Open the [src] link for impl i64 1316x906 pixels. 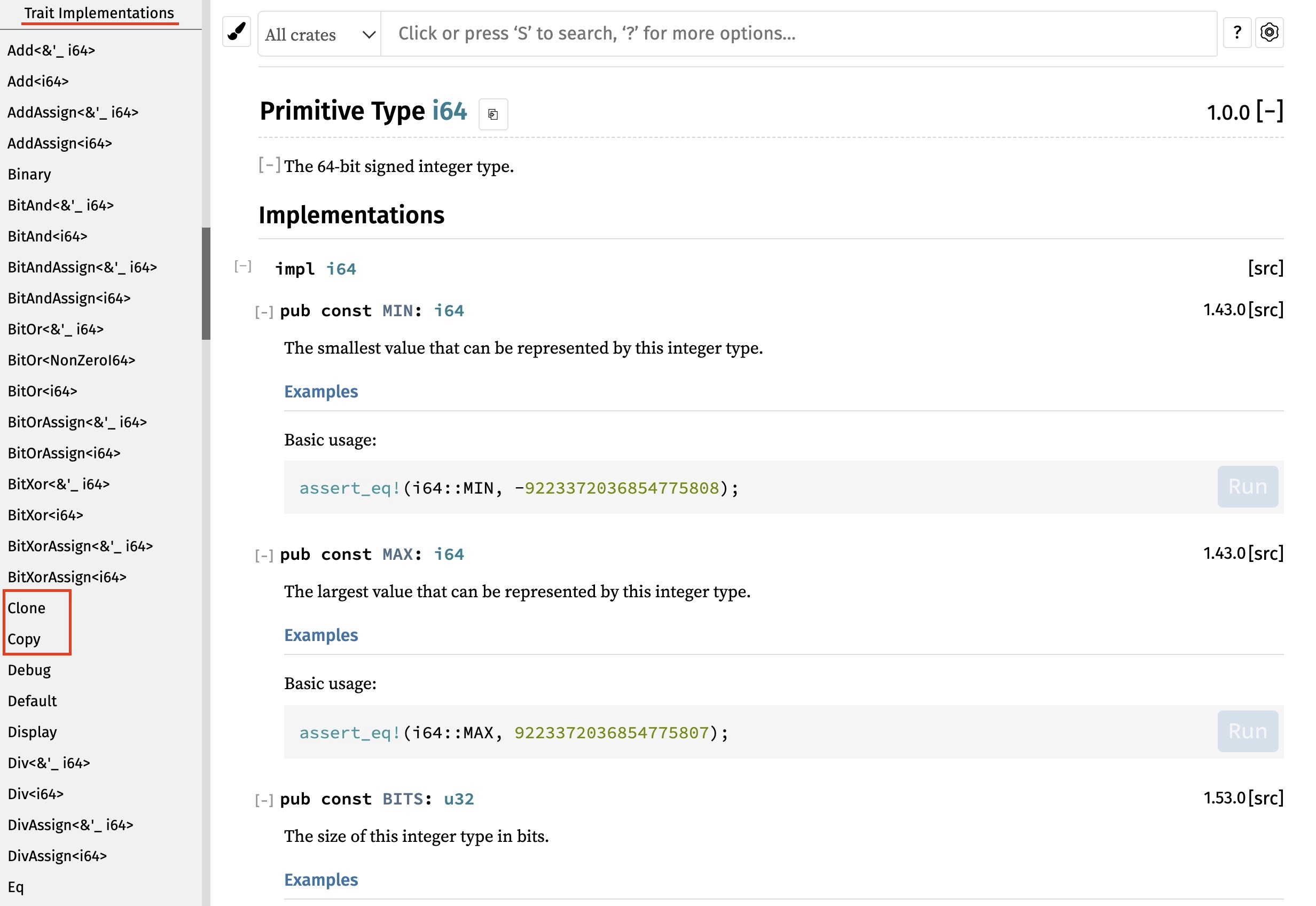click(x=1265, y=268)
